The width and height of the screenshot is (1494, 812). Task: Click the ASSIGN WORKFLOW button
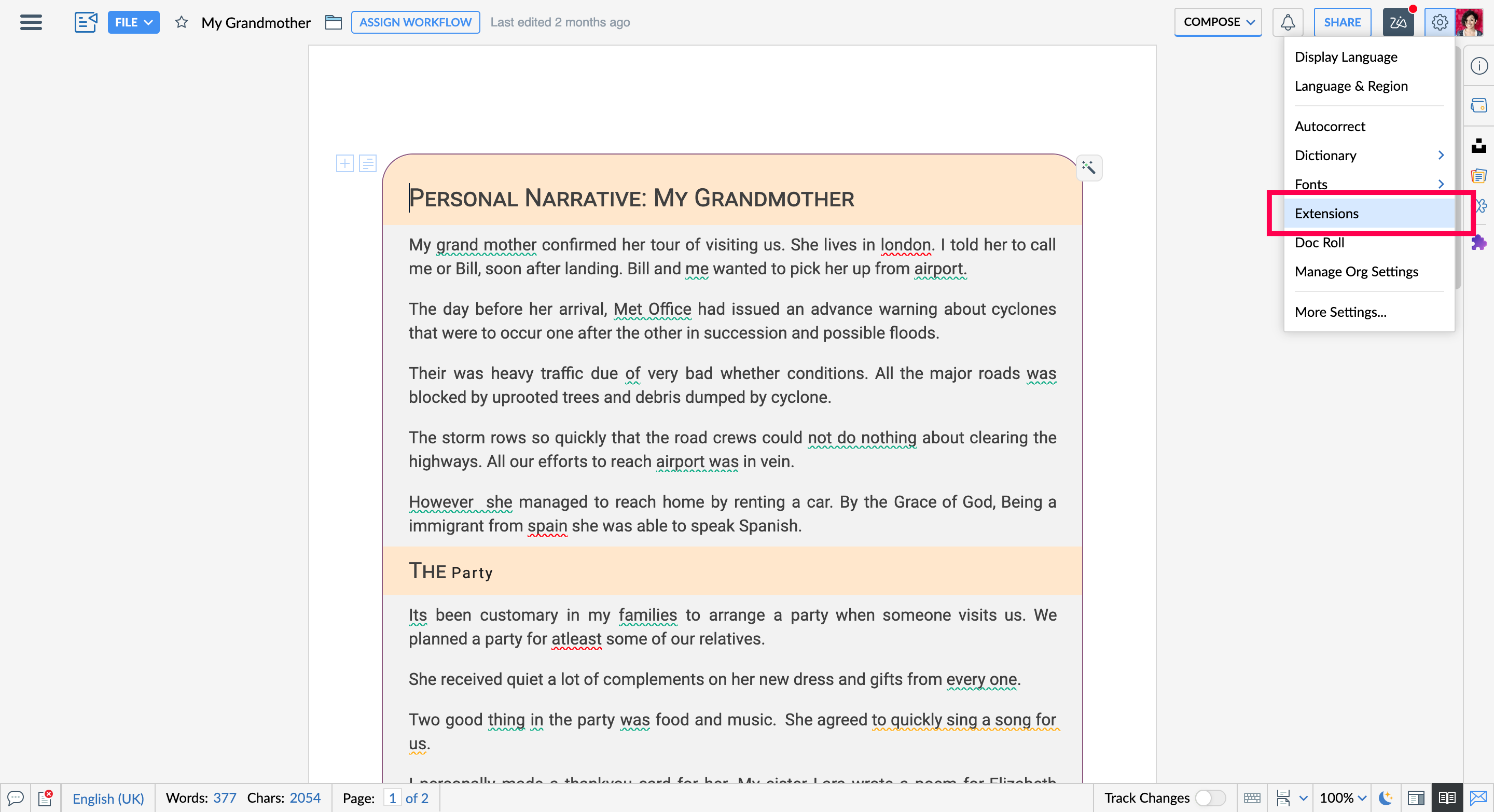click(x=415, y=22)
